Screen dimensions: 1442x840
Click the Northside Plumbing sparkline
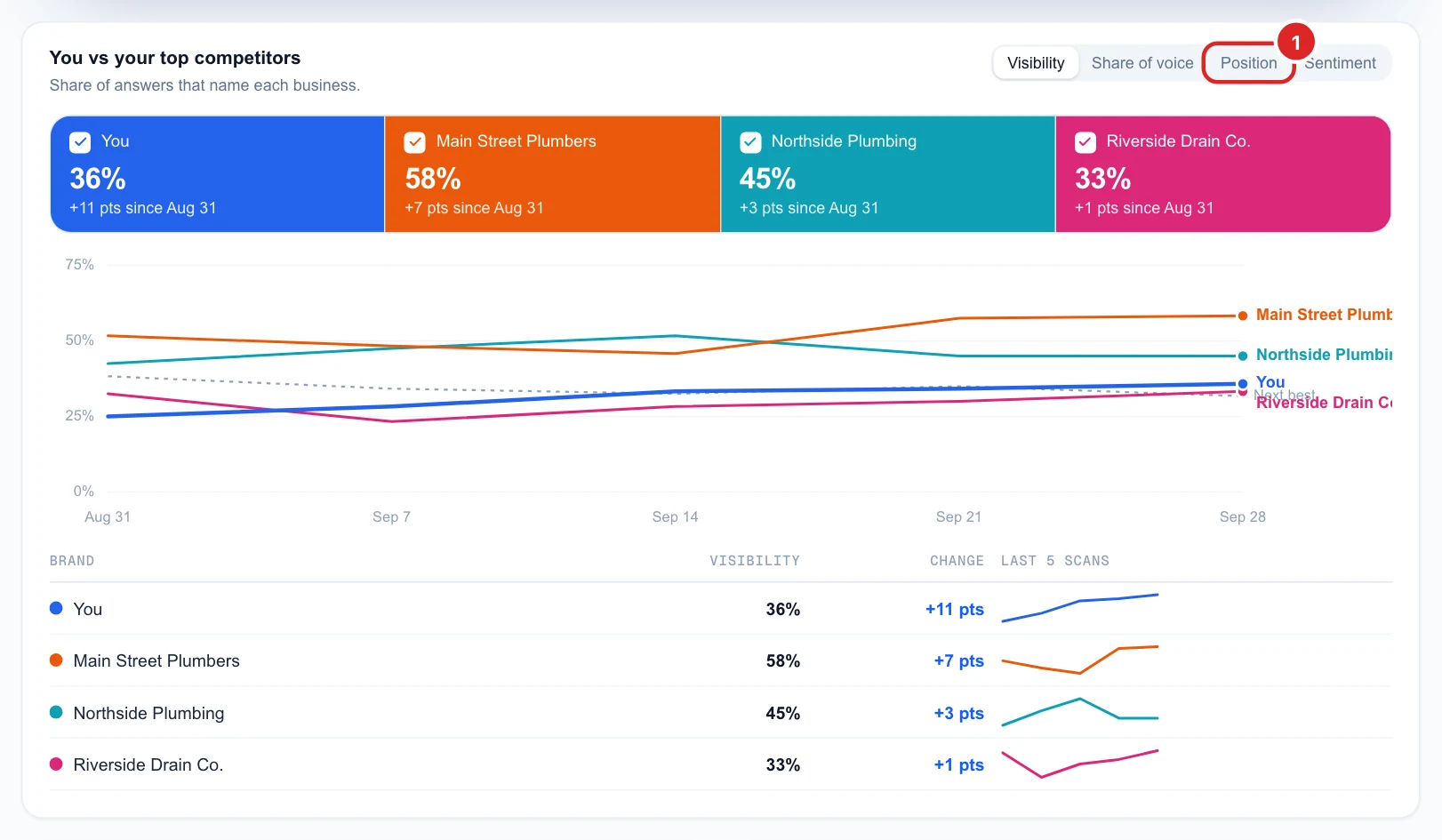click(x=1080, y=712)
